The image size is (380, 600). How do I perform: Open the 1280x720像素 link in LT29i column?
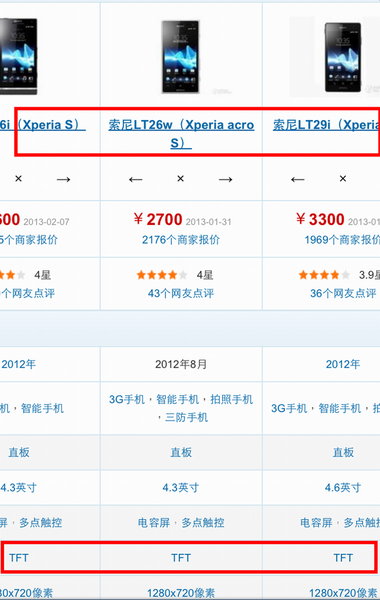[343, 593]
